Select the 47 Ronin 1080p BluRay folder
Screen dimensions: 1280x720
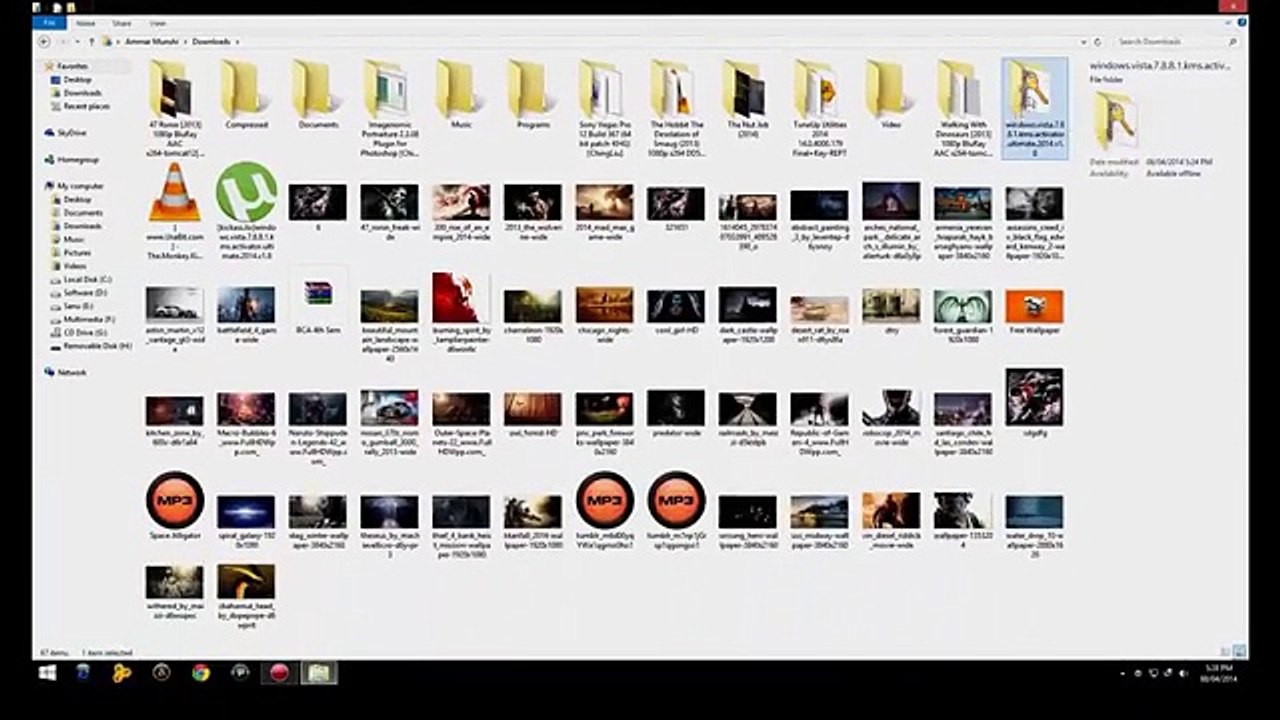[x=174, y=107]
